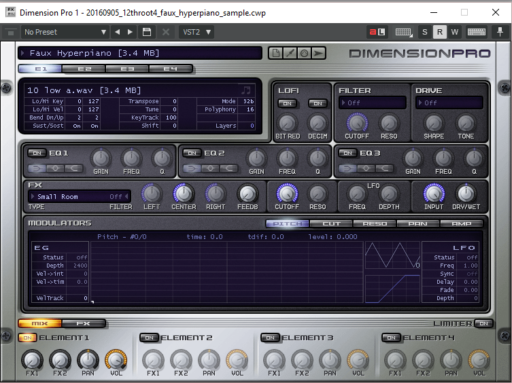Click the wide keyboard icon near the pin
512x383 pixels.
[x=477, y=32]
